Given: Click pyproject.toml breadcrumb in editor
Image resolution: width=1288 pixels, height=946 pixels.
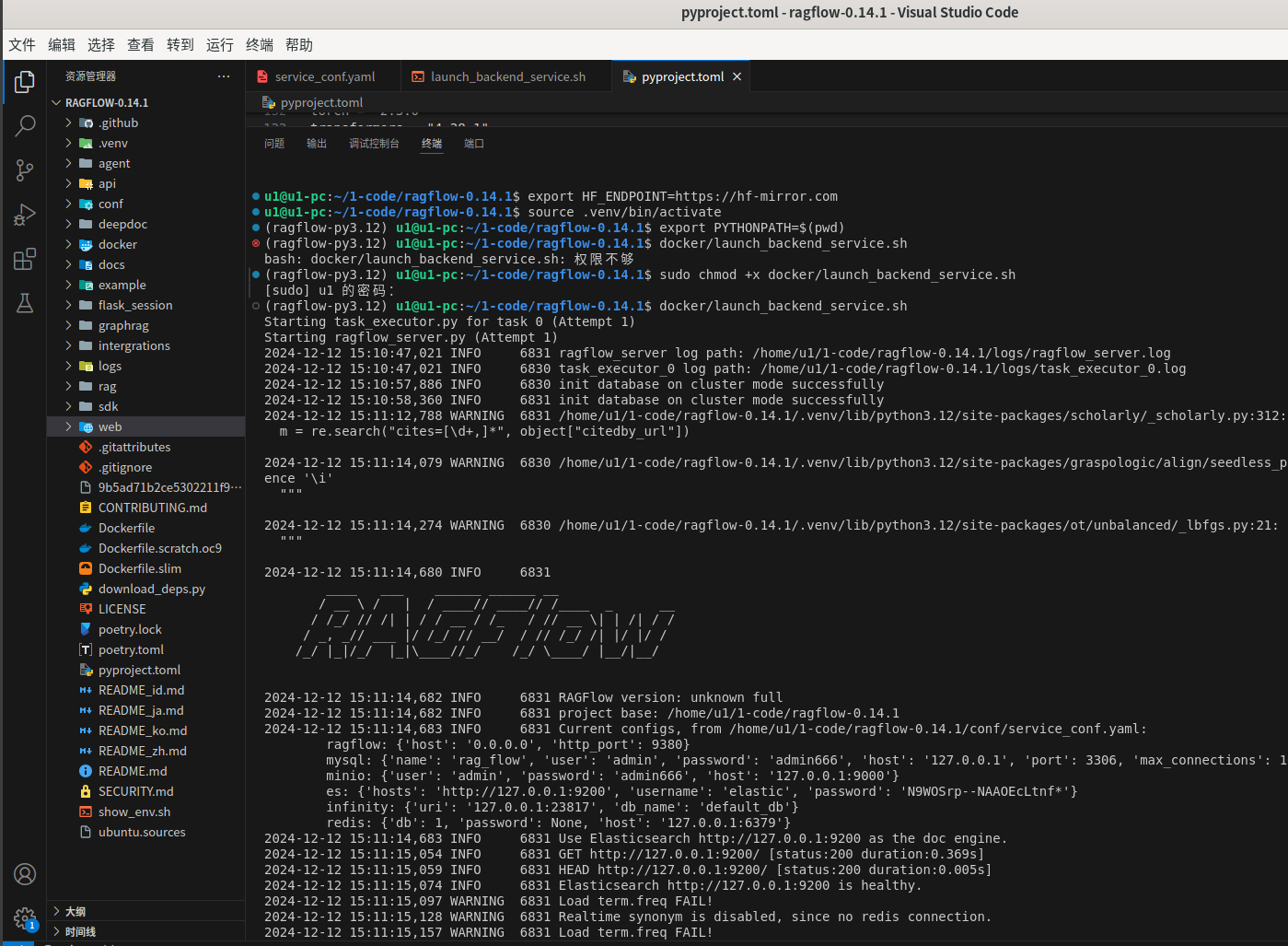Looking at the screenshot, I should click(321, 102).
